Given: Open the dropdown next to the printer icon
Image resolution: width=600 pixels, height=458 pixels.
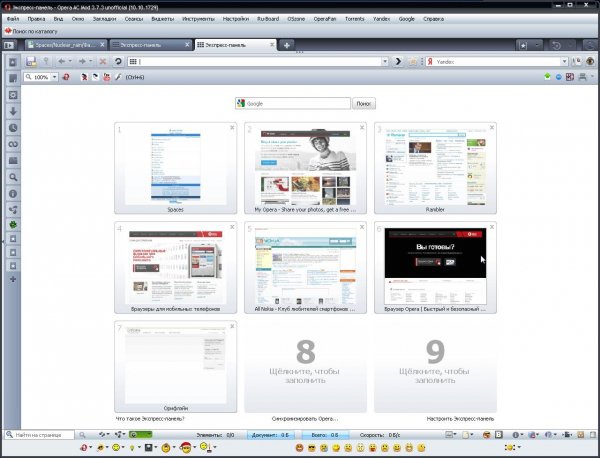Looking at the screenshot, I should [x=592, y=77].
